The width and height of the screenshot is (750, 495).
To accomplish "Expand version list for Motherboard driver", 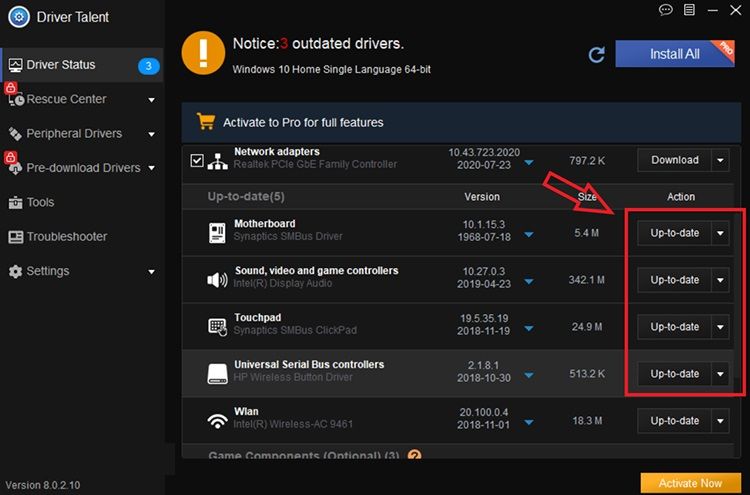I will point(529,234).
